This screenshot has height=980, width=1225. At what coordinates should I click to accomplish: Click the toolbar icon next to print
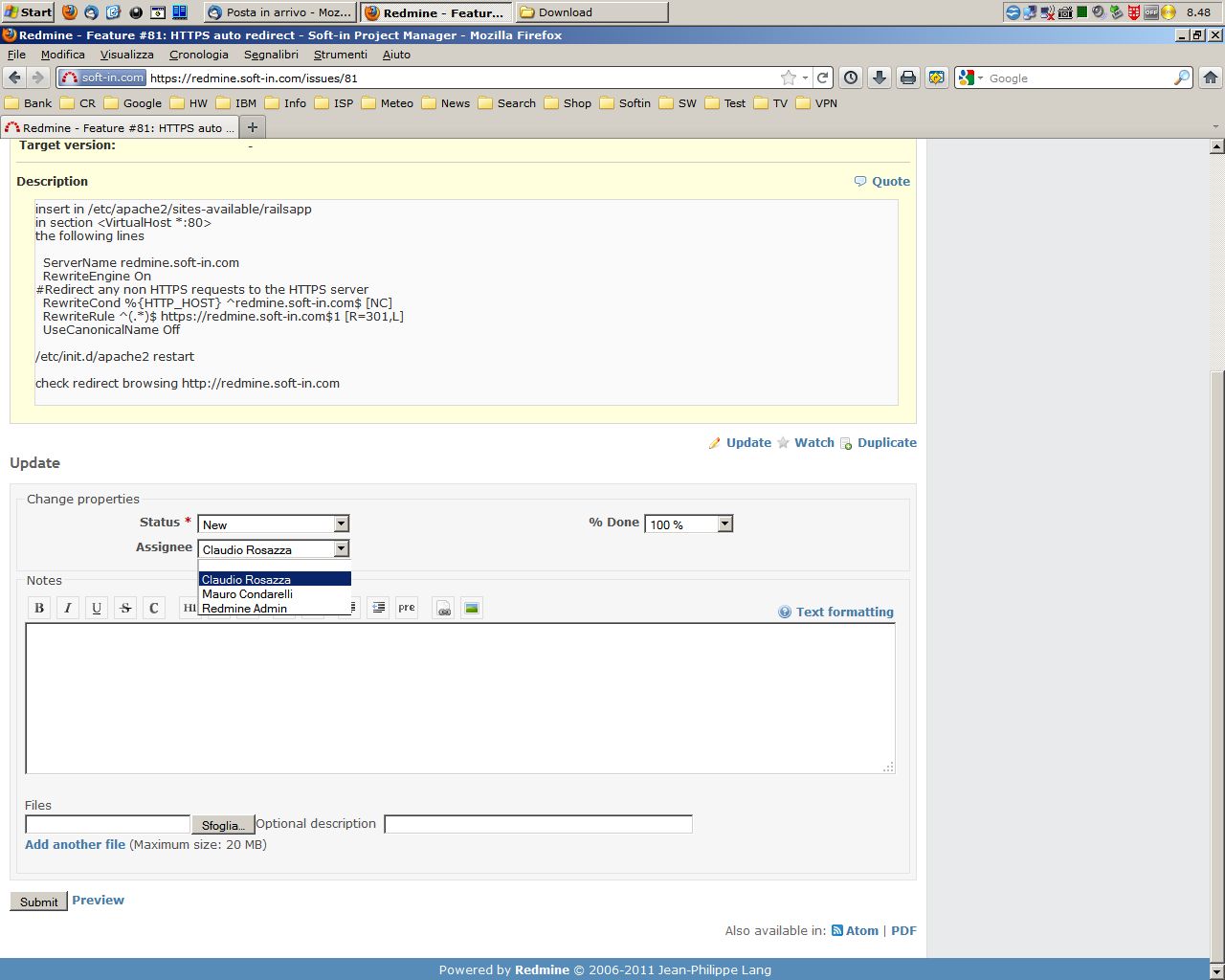click(937, 78)
